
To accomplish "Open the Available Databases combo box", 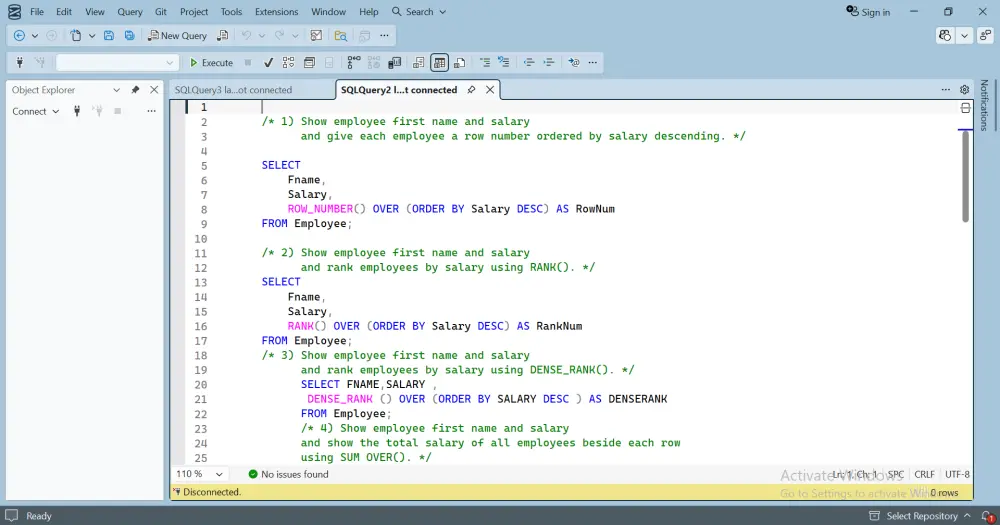I will 116,63.
